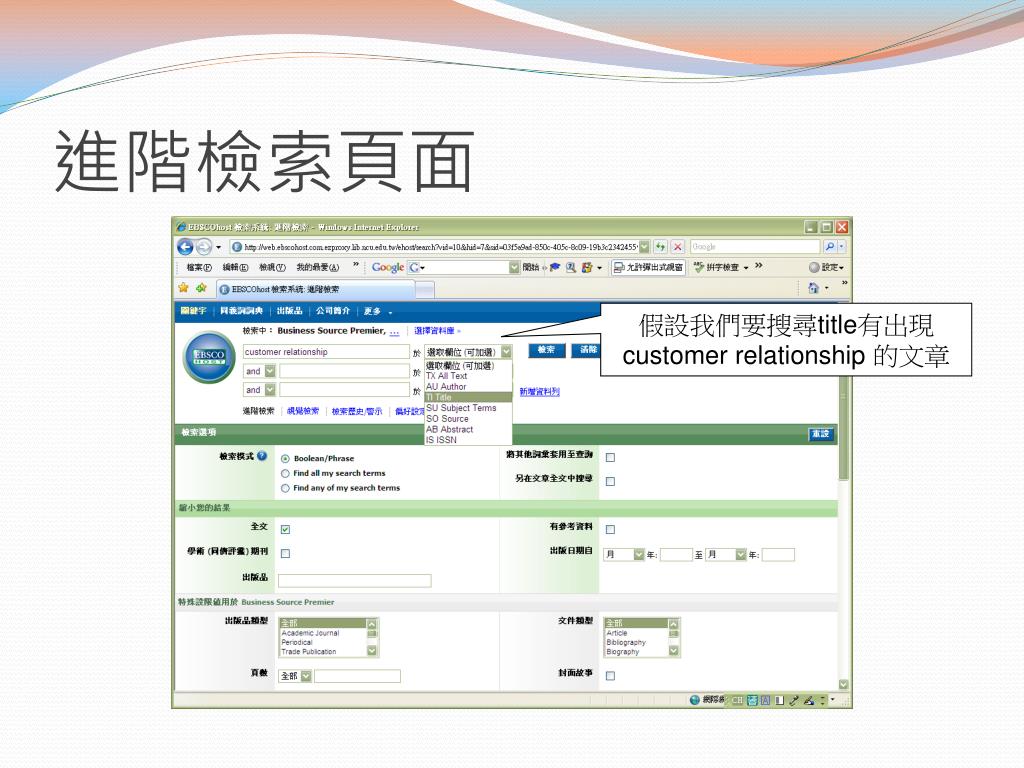This screenshot has width=1024, height=768.
Task: Click the Add to Favorites star-plus icon
Action: tap(201, 288)
